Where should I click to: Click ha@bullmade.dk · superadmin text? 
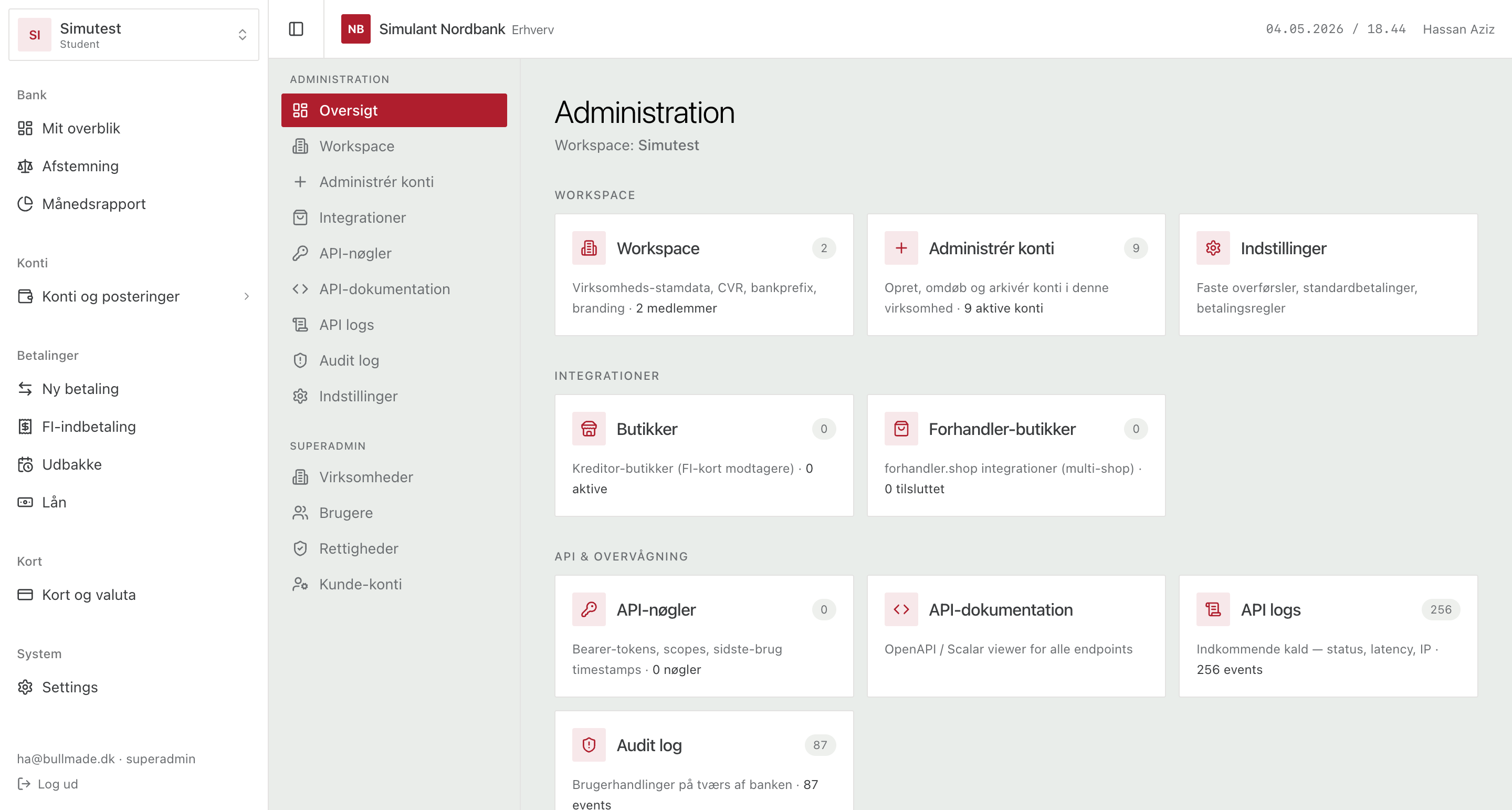pos(106,759)
